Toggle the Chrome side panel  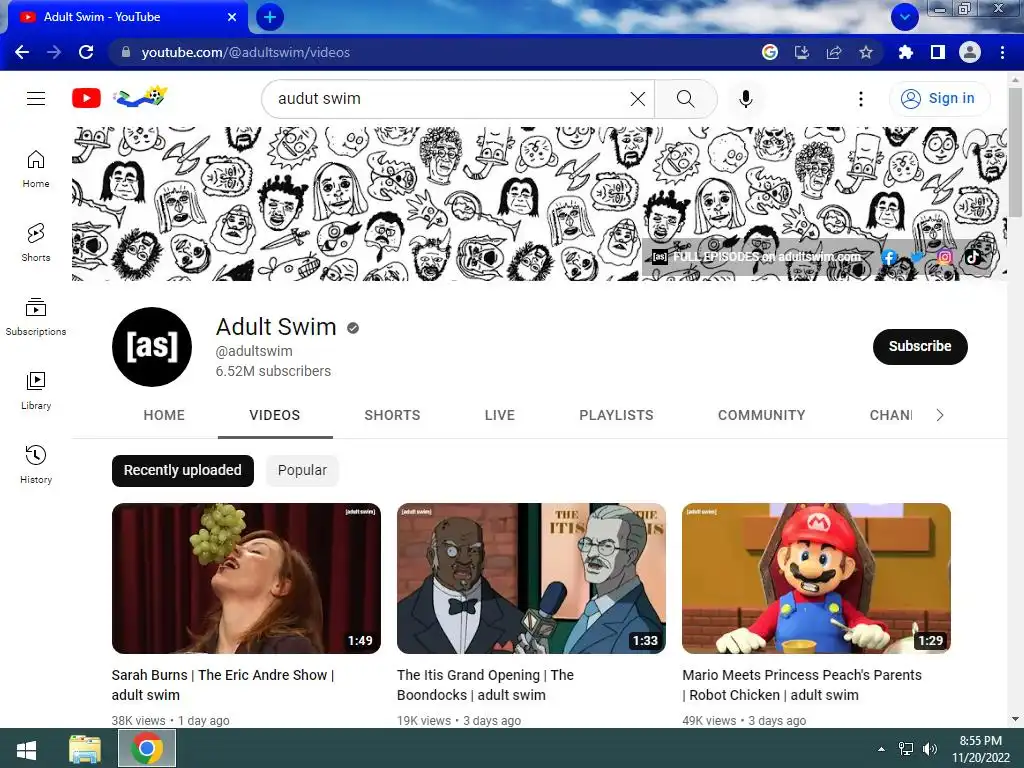click(x=938, y=52)
